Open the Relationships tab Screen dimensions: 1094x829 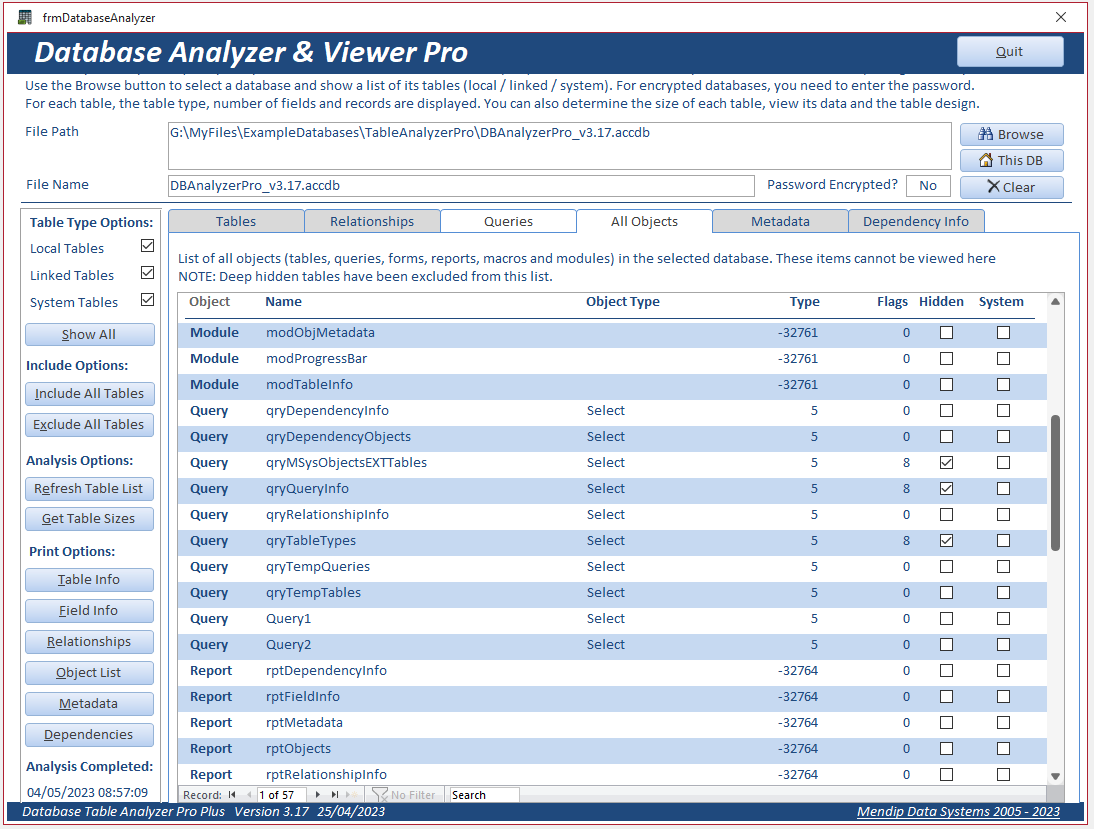click(x=372, y=221)
